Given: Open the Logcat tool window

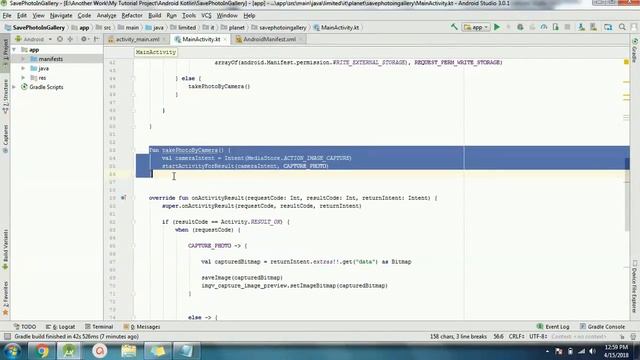Looking at the screenshot, I should pyautogui.click(x=61, y=327).
